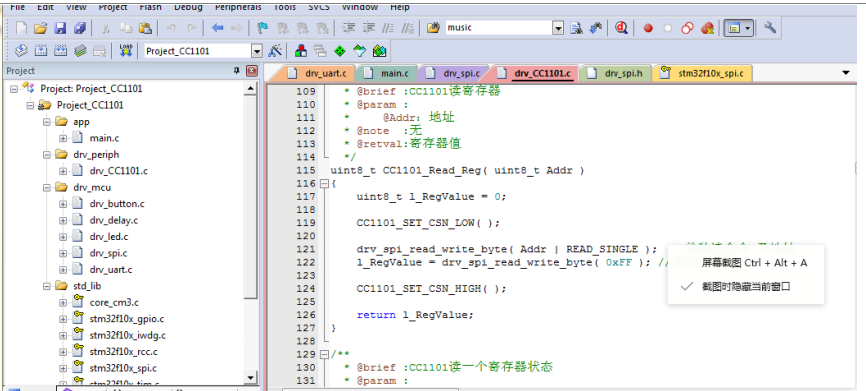Screen dimensions: 866x391
Task: Insert breakpoint red dot icon
Action: click(648, 28)
